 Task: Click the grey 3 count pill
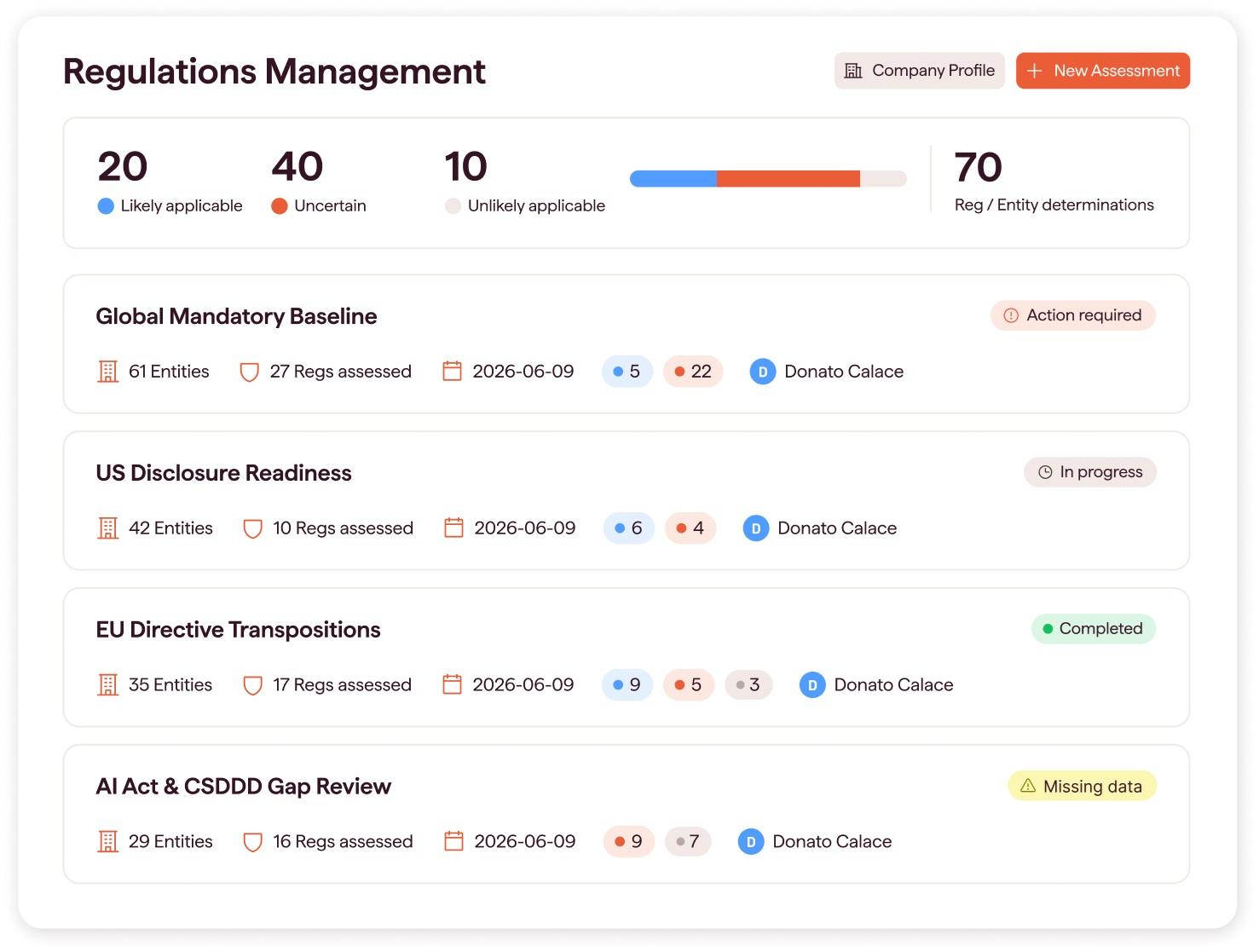748,685
